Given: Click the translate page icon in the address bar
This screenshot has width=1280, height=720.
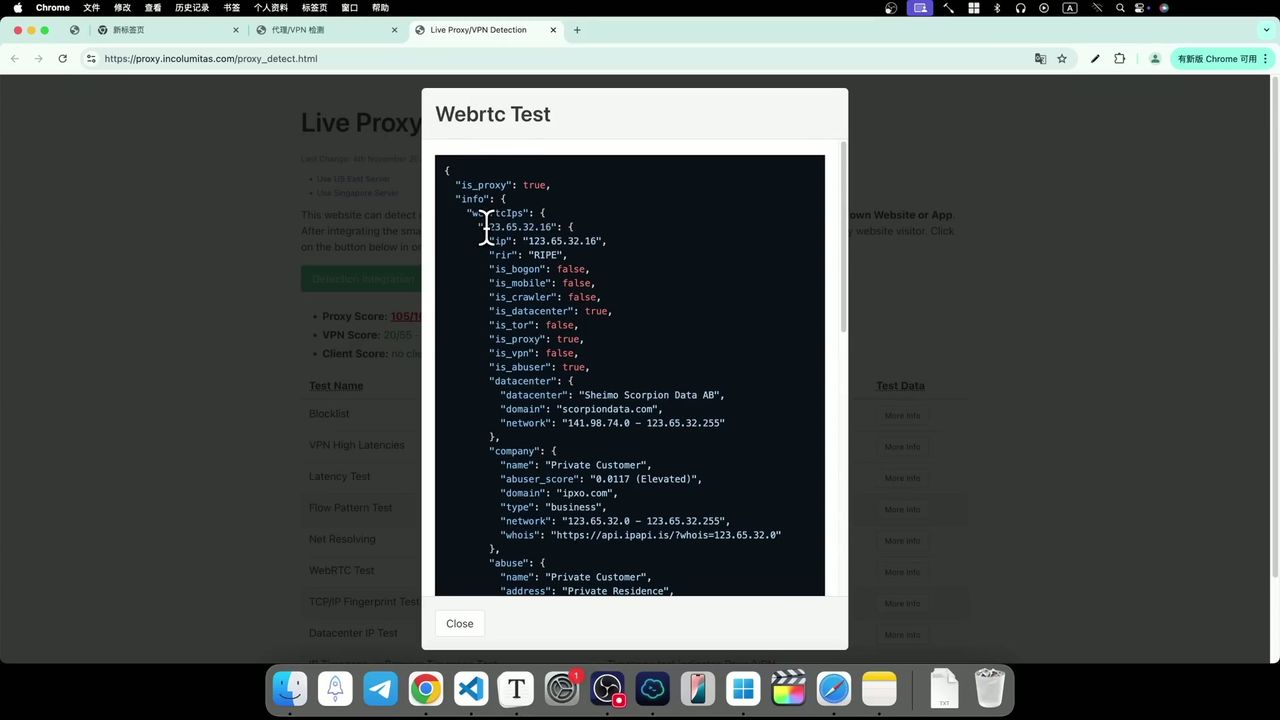Looking at the screenshot, I should [1040, 58].
